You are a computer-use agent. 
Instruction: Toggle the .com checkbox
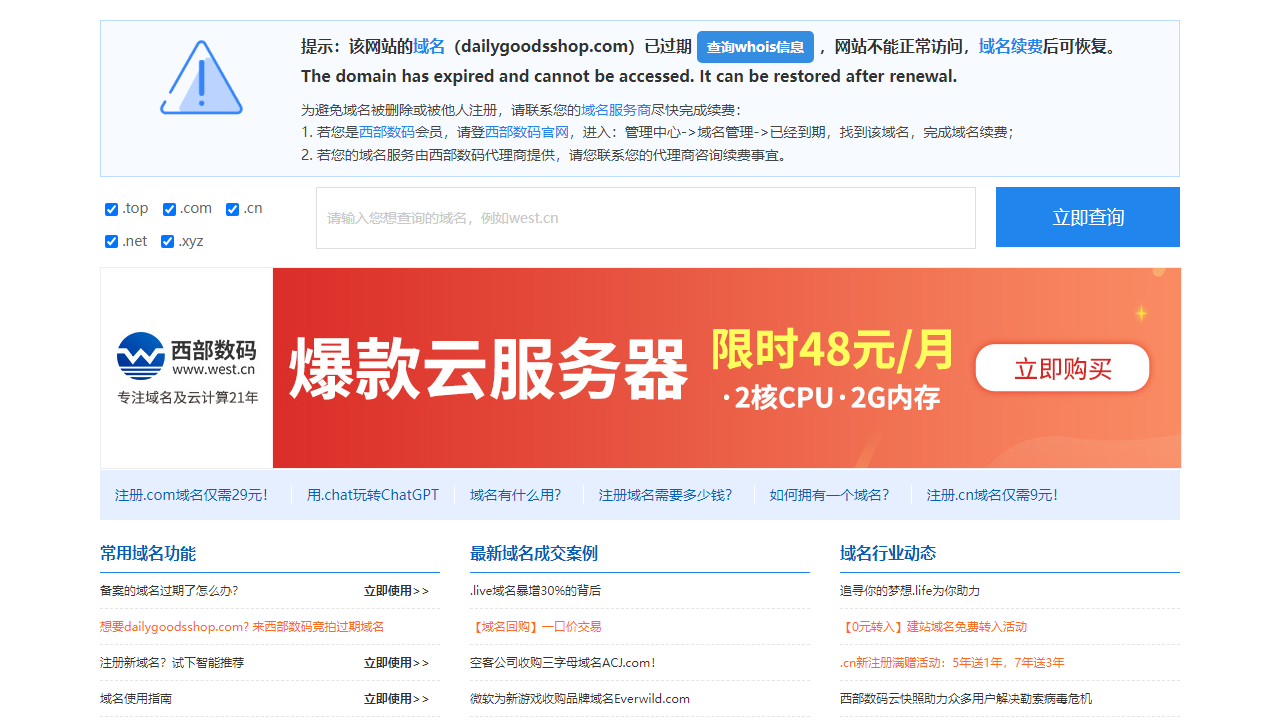(x=169, y=209)
